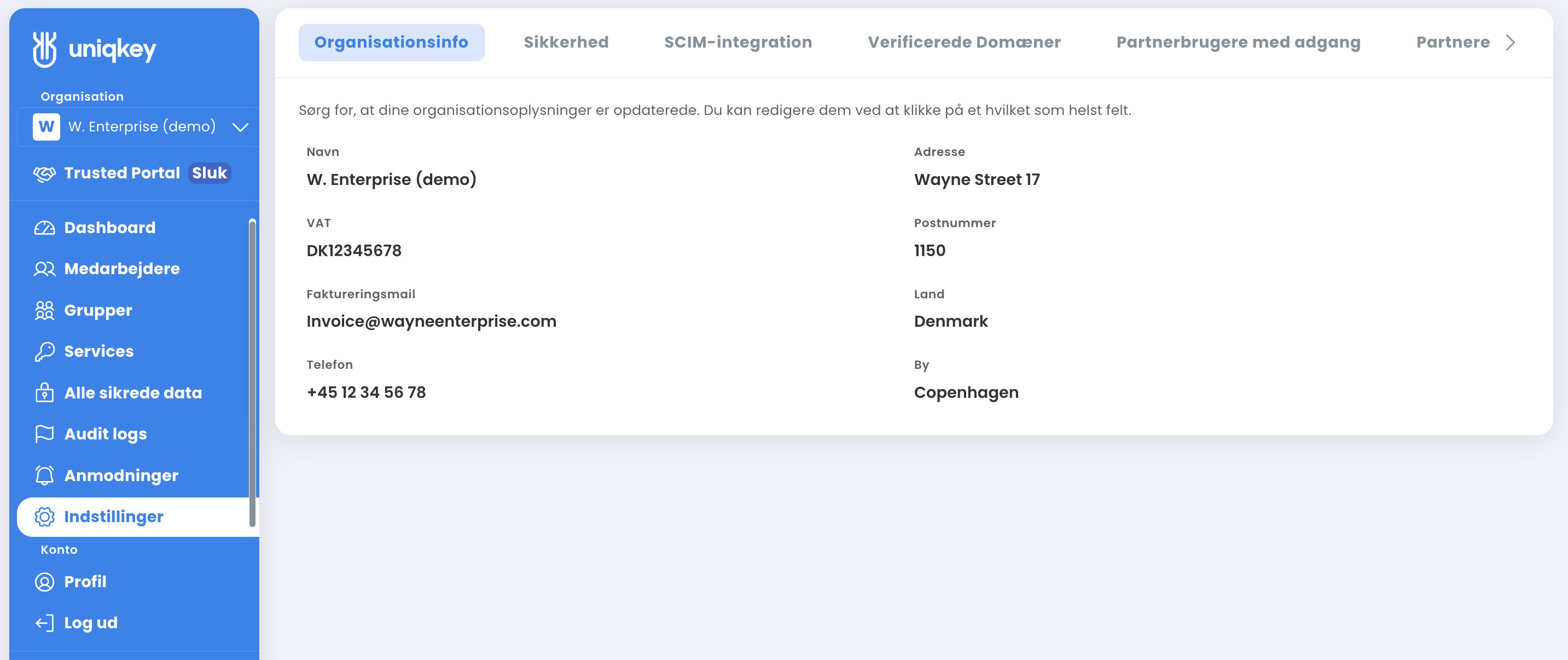
Task: Select the Medarbejdere people icon
Action: pyautogui.click(x=44, y=269)
